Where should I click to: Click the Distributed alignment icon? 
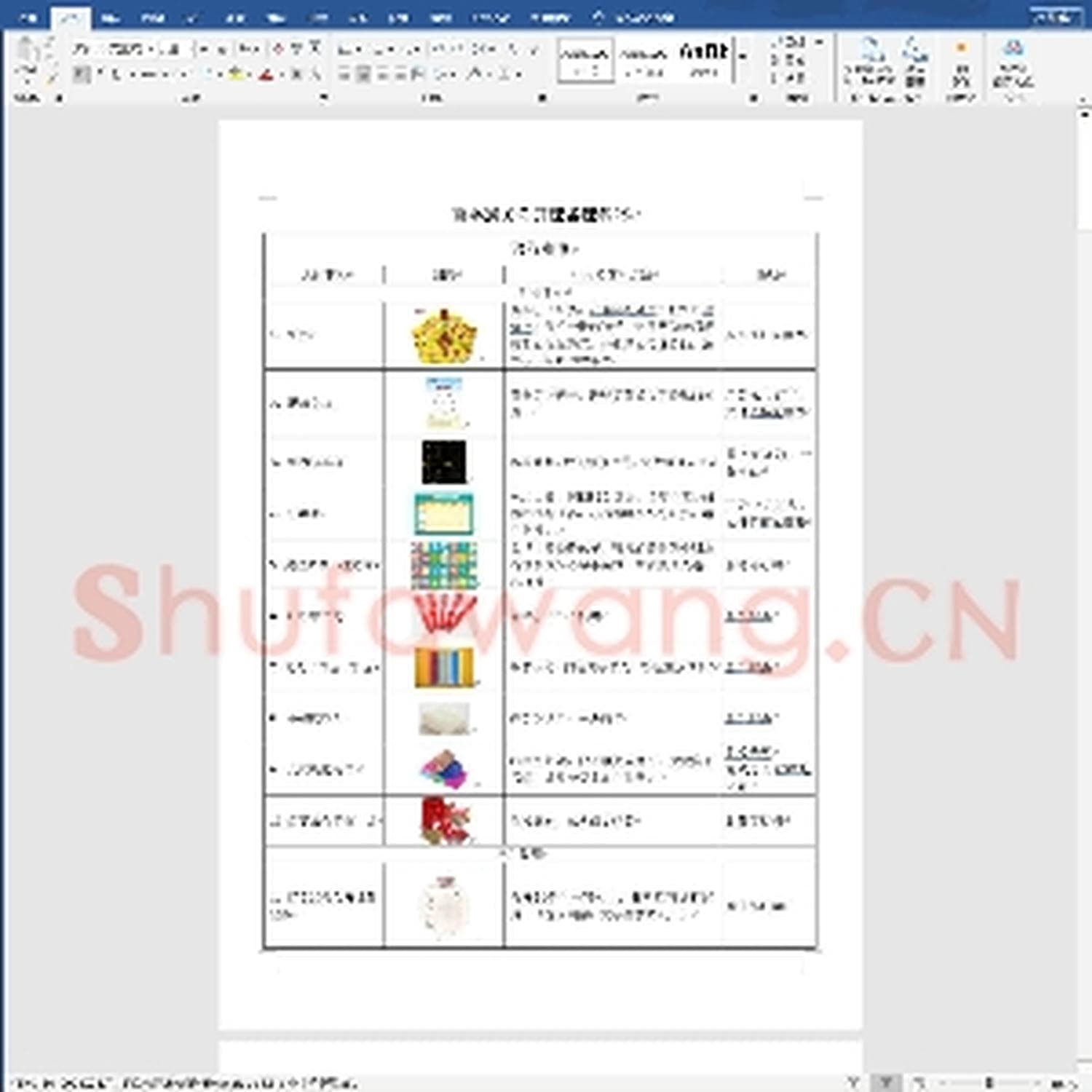pos(417,74)
